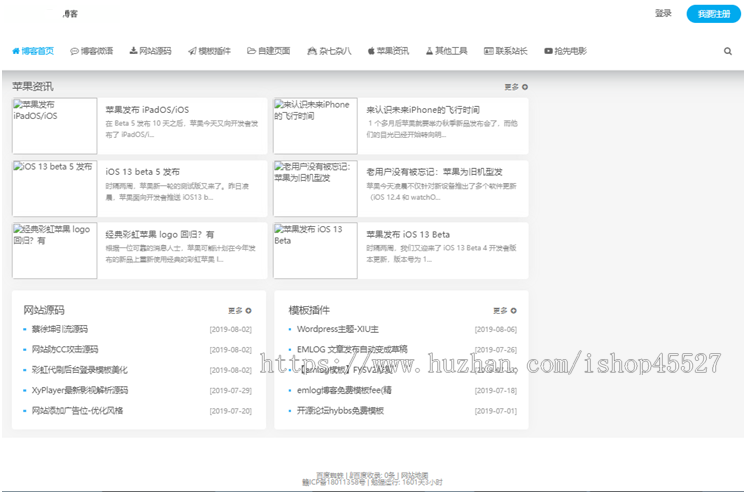746x494 pixels.
Task: Open the 来认识未来iPhone thumbnail image
Action: [x=315, y=126]
